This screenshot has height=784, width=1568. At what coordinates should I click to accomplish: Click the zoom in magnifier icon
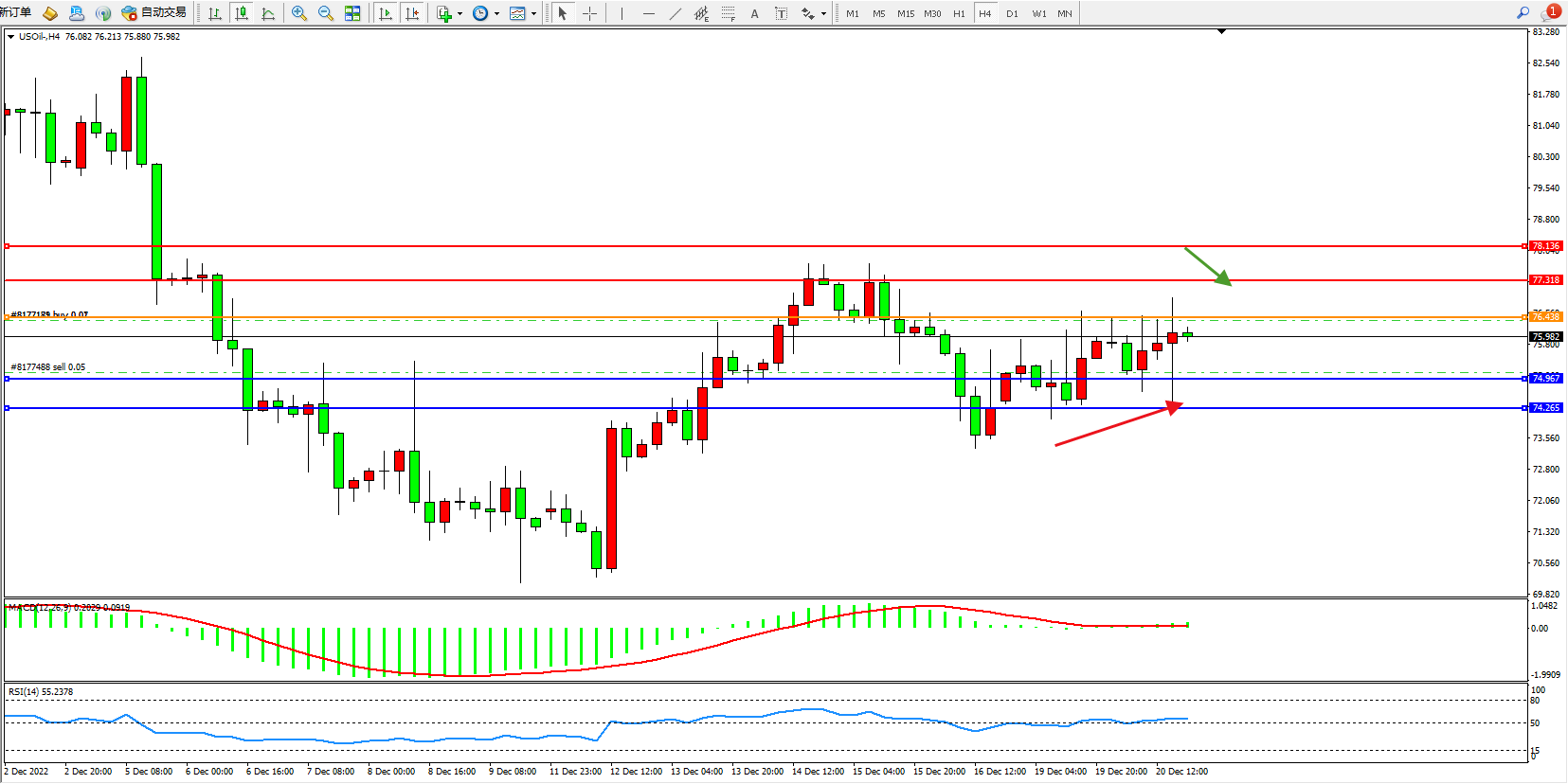coord(299,13)
